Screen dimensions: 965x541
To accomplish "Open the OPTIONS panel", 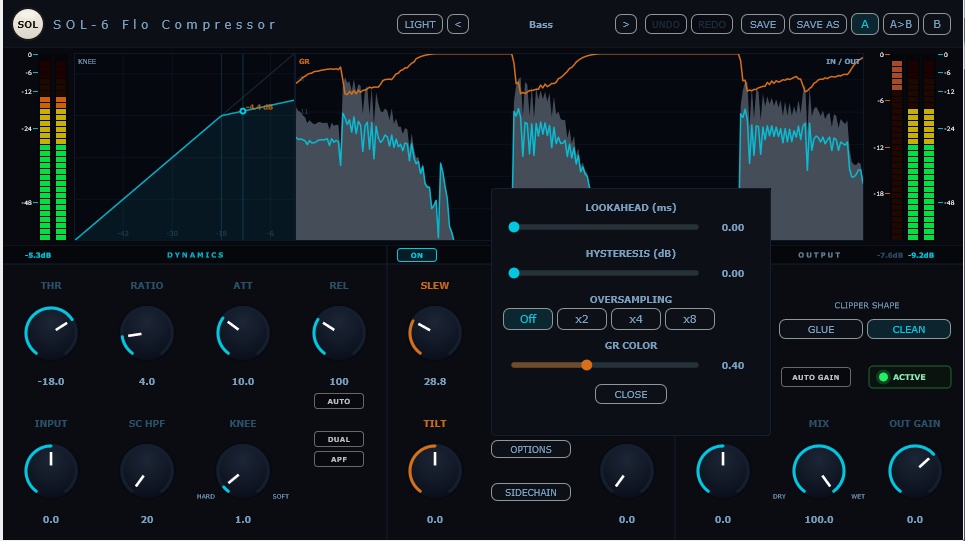I will pyautogui.click(x=531, y=449).
